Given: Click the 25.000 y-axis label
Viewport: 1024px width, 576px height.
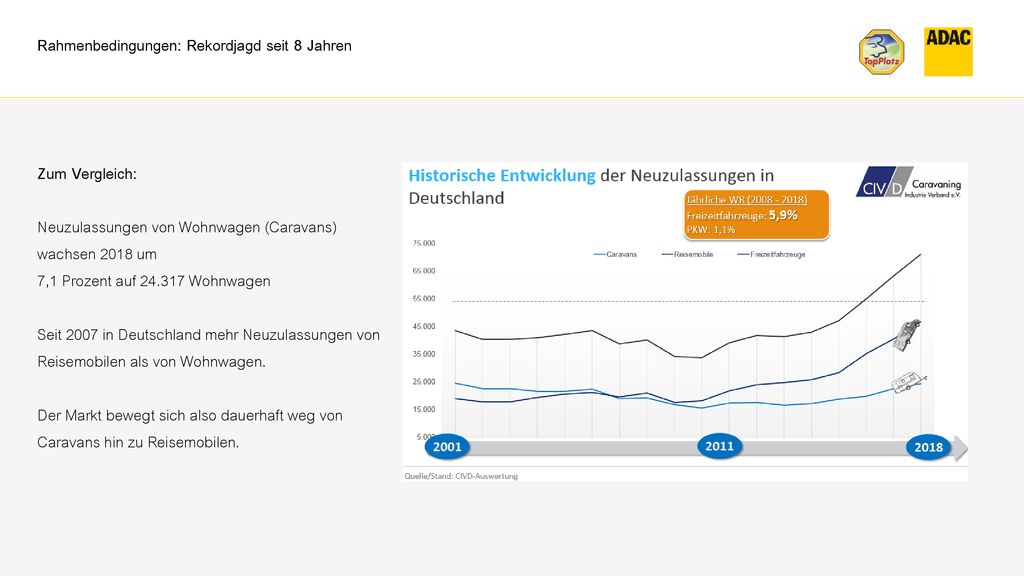Looking at the screenshot, I should click(x=424, y=382).
